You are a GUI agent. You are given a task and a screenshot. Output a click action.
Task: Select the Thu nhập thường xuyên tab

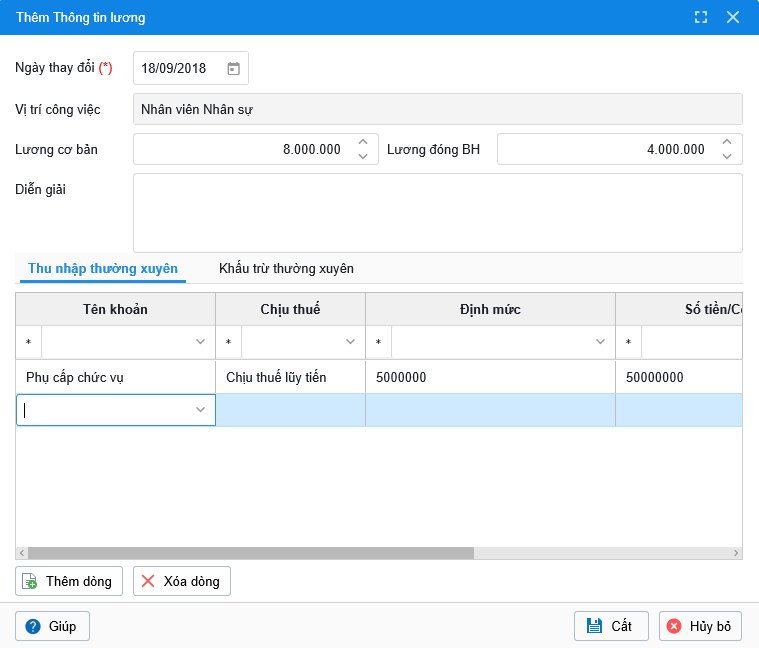[102, 269]
